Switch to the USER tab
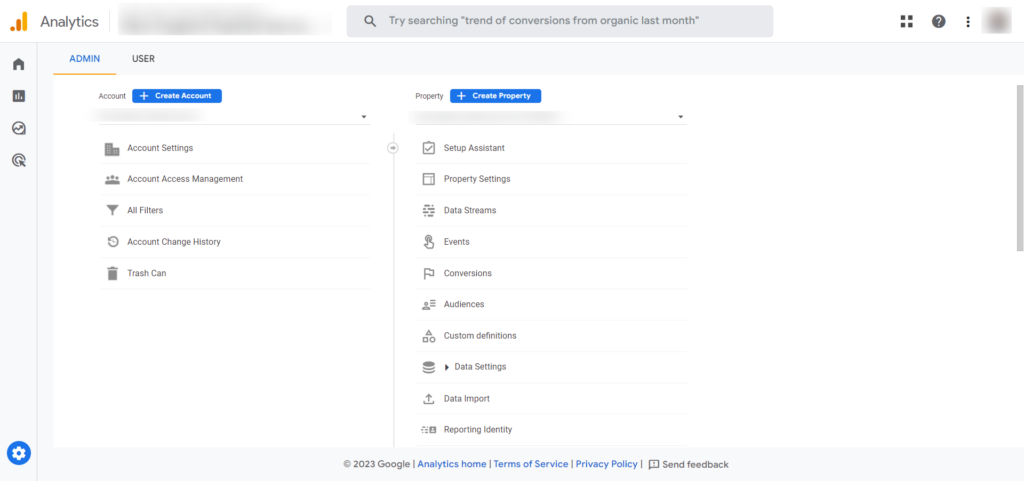Image resolution: width=1024 pixels, height=481 pixels. tap(143, 59)
